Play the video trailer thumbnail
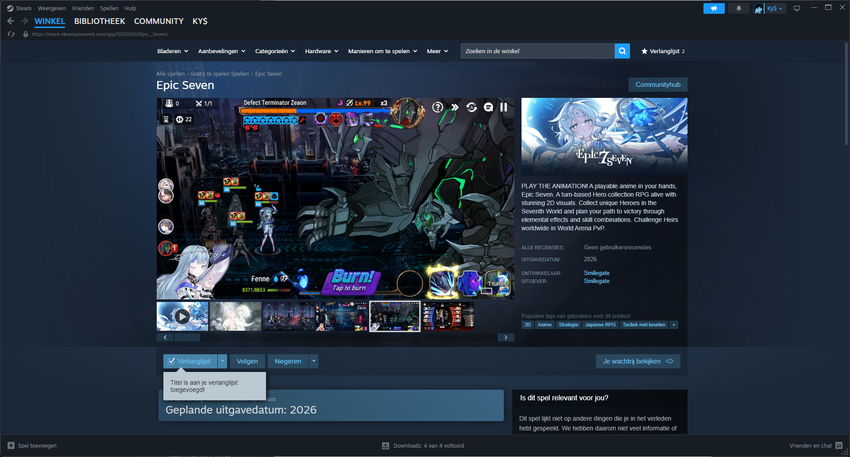This screenshot has height=457, width=850. click(182, 316)
